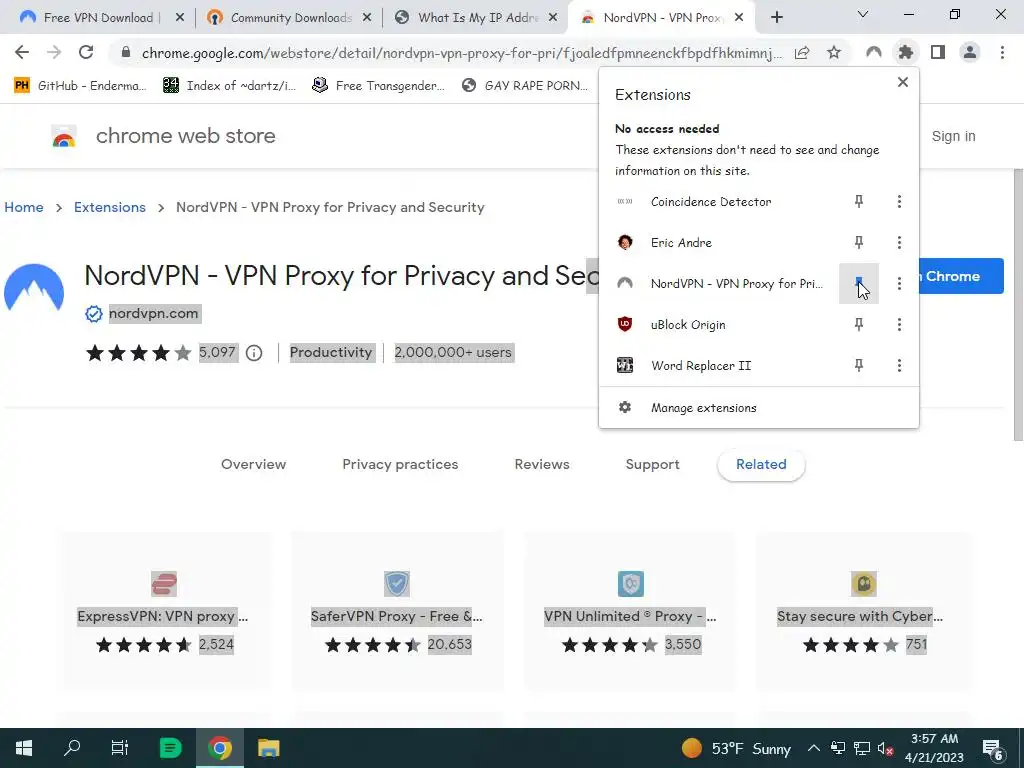Click the Home breadcrumb link
Viewport: 1024px width, 768px height.
click(24, 207)
